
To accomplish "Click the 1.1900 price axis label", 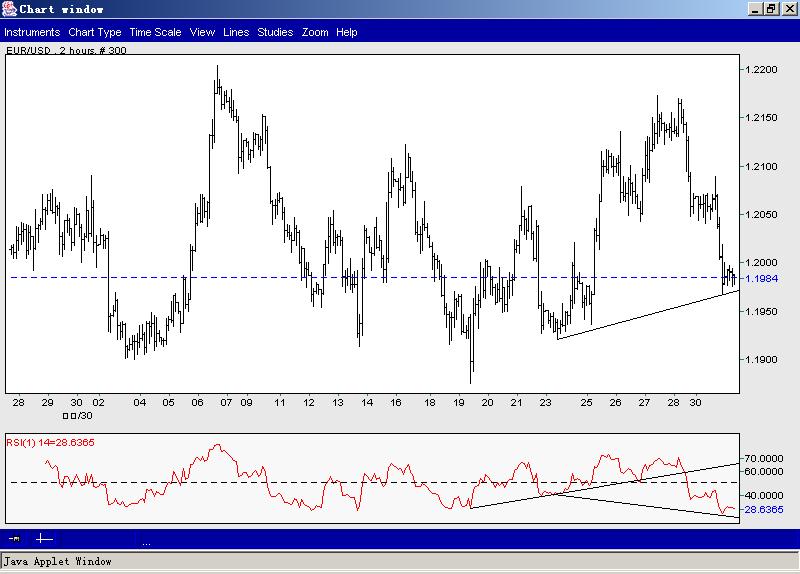I will (762, 359).
